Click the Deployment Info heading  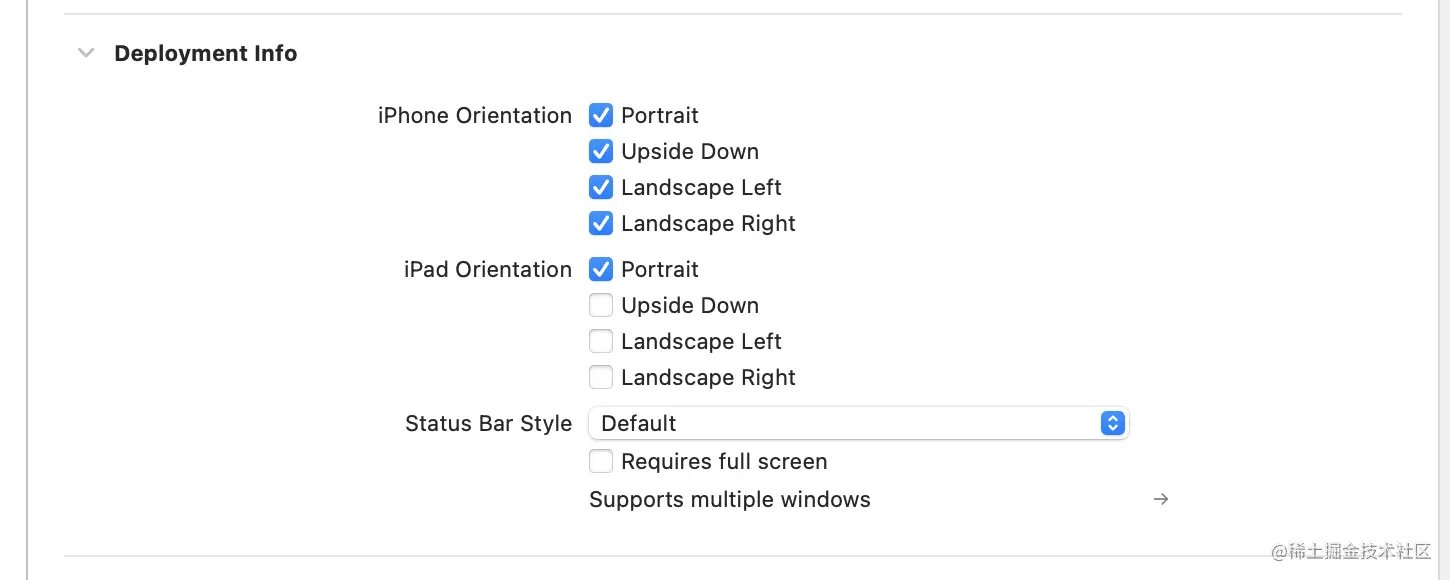(205, 53)
